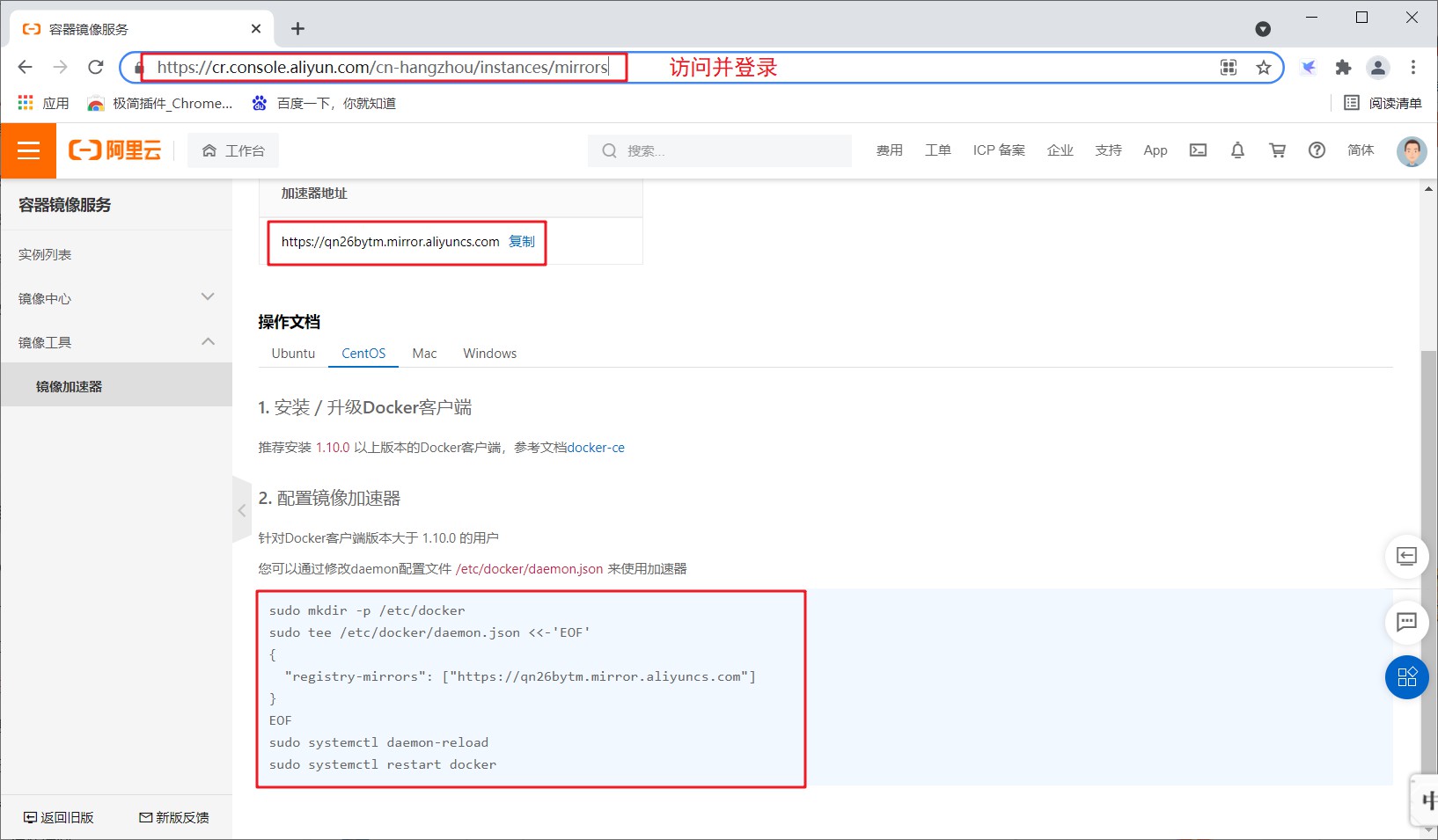Open the notifications bell
1438x840 pixels.
tap(1237, 150)
